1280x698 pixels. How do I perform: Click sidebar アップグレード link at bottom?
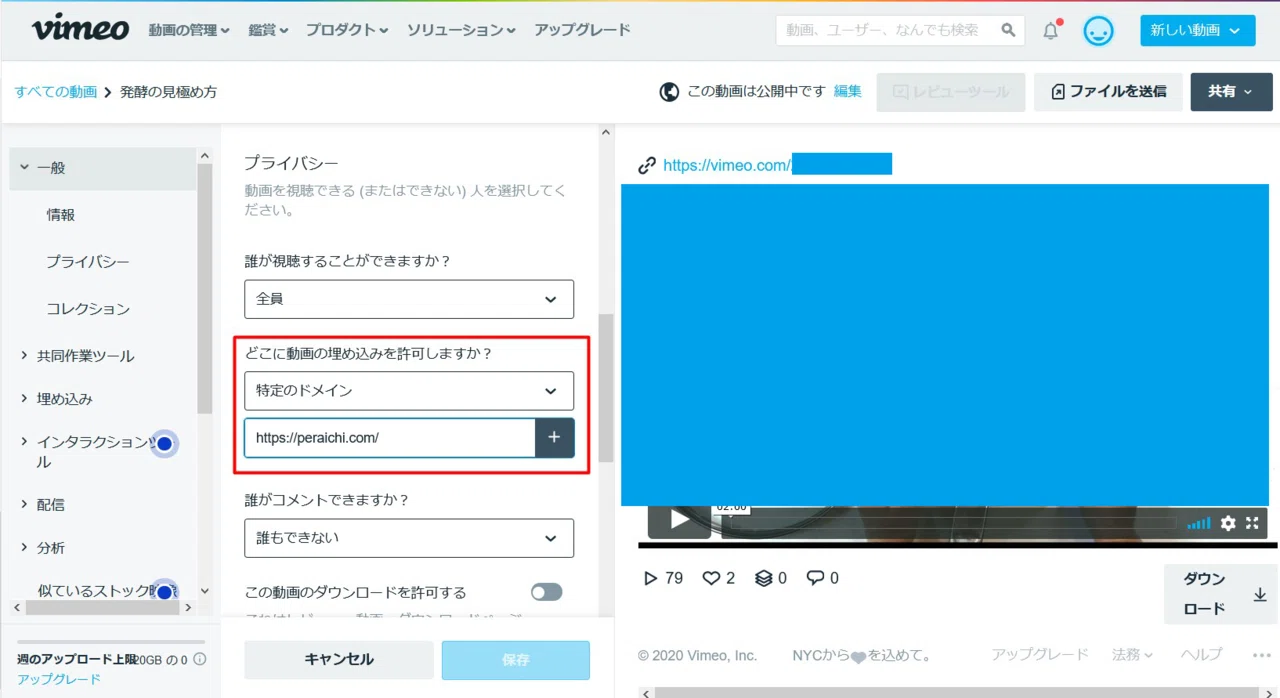(x=59, y=679)
